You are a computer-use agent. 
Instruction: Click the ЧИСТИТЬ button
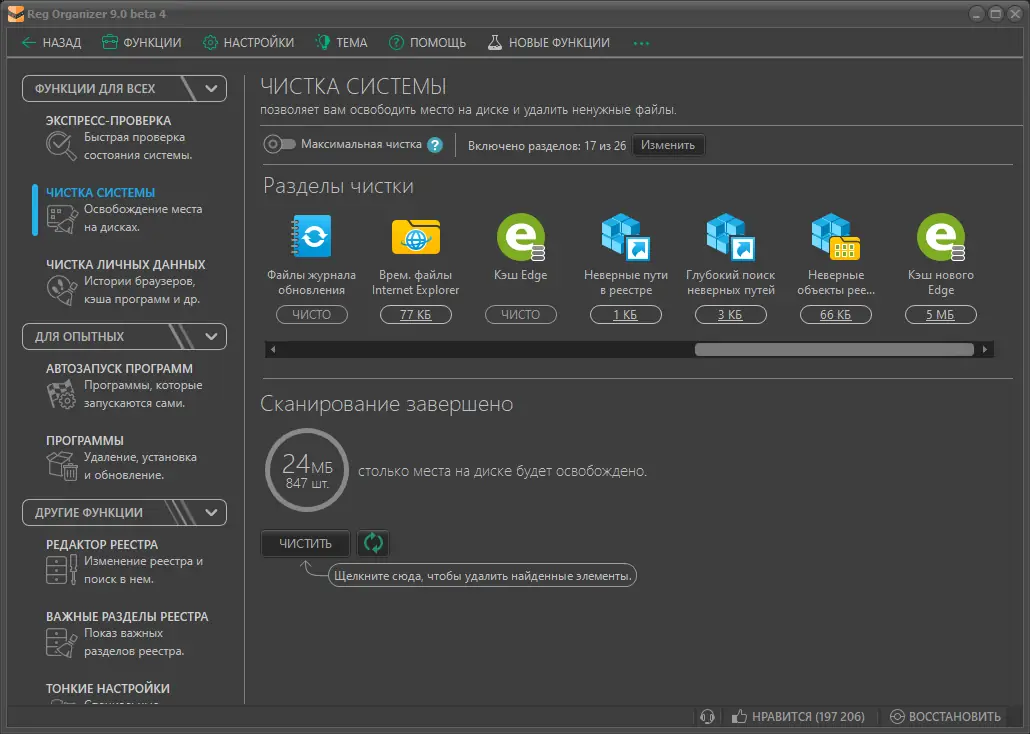click(305, 543)
